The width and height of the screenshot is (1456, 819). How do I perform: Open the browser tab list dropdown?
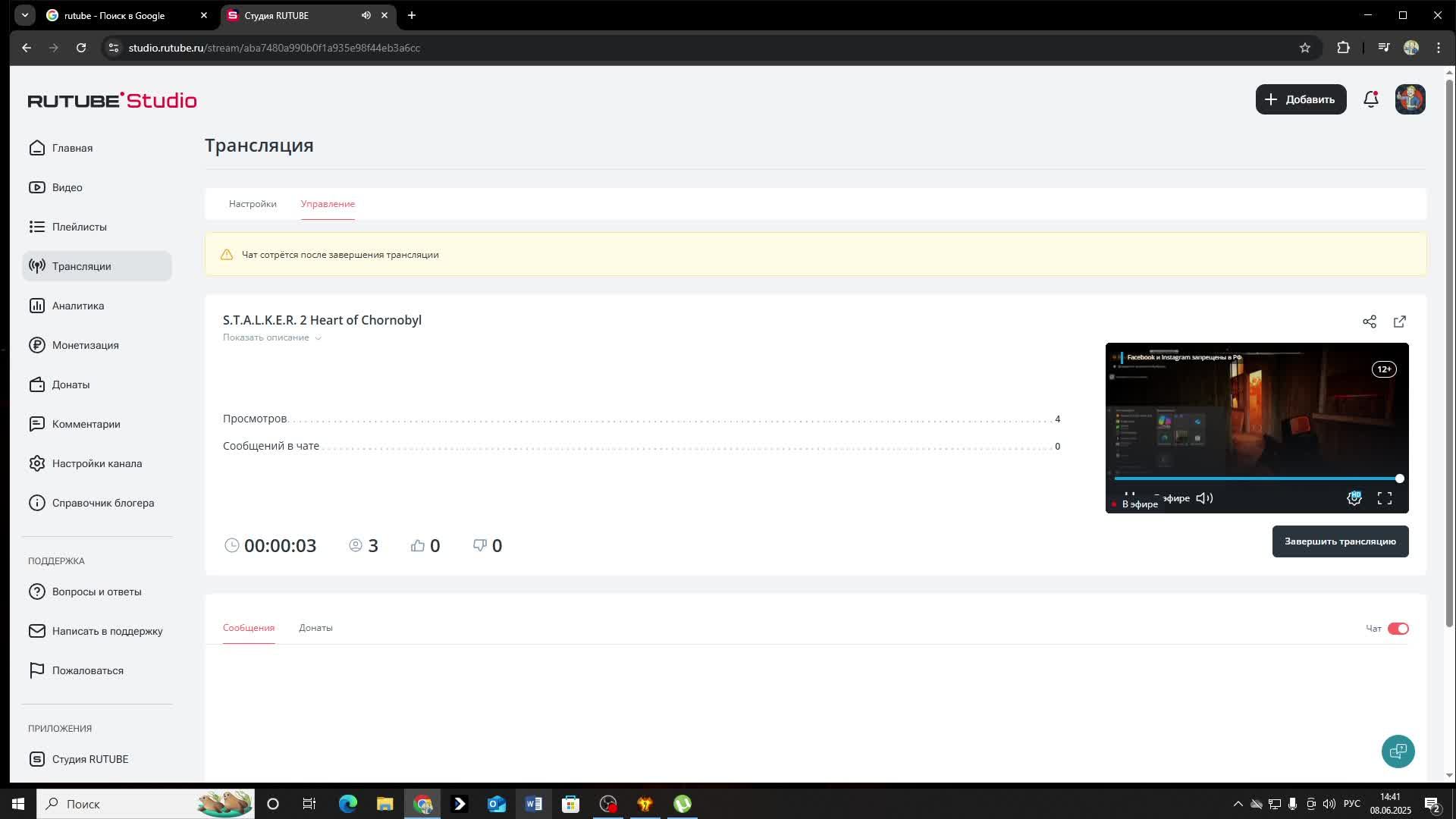pos(25,15)
